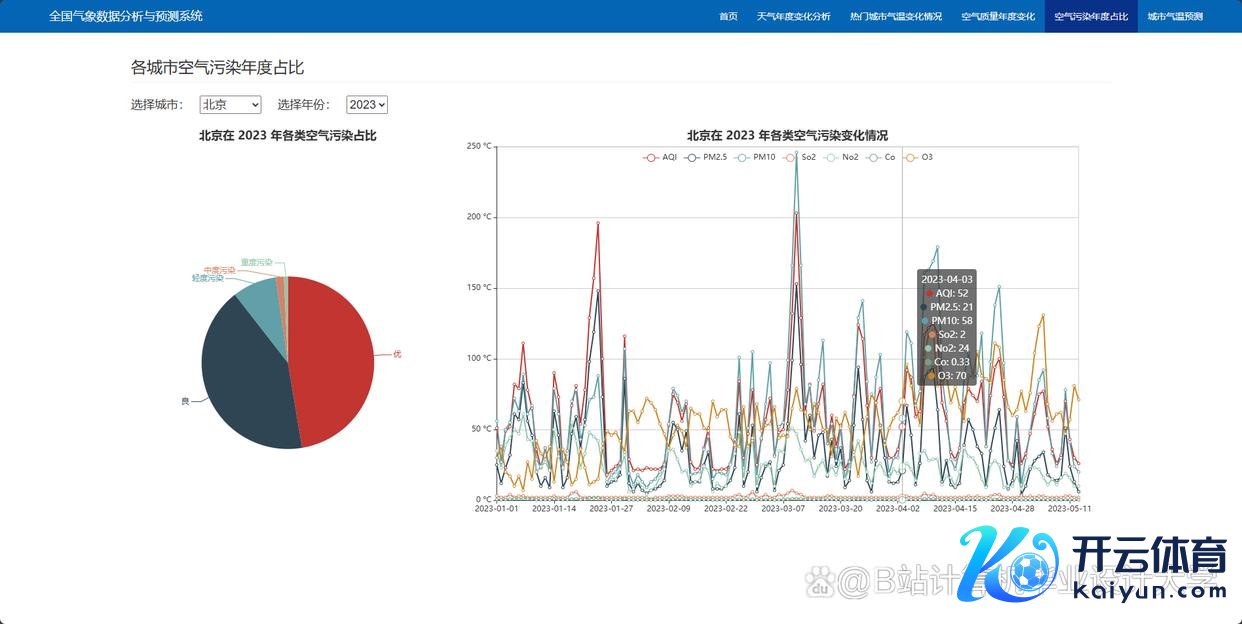This screenshot has height=624, width=1242.
Task: Hide the PM10 series via legend
Action: 755,157
